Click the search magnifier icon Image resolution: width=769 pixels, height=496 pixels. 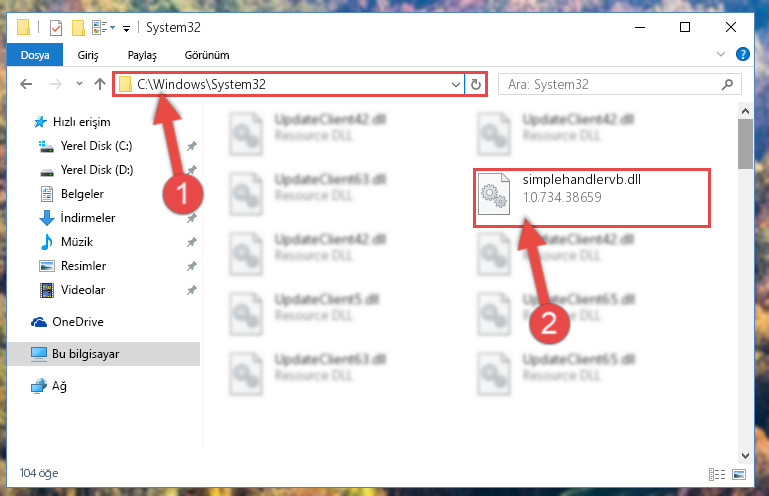[x=727, y=84]
